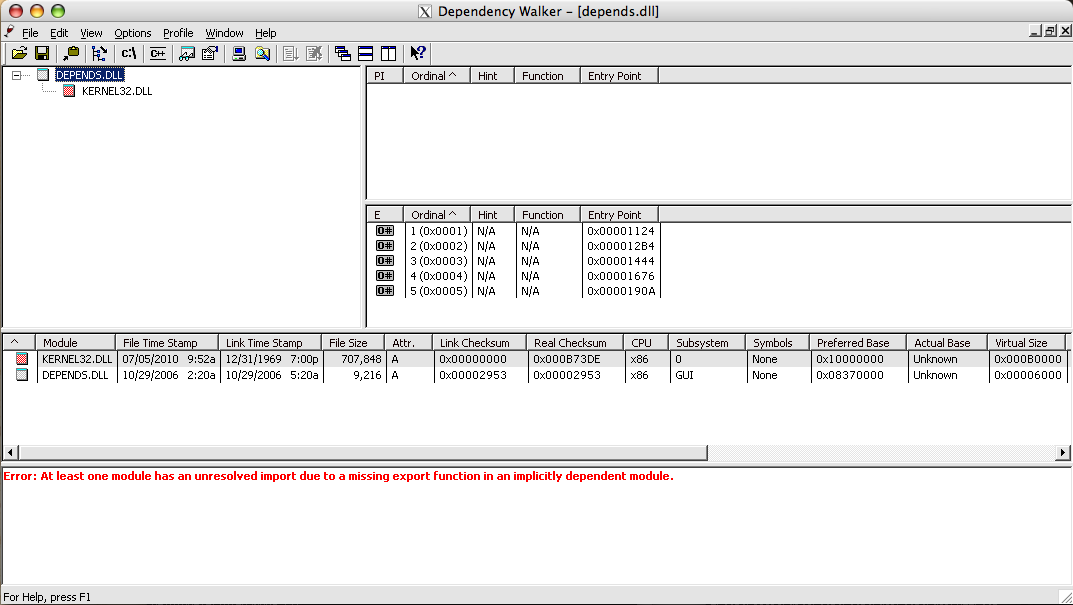Sort module list by File Time Stamp
1073x605 pixels.
coord(167,342)
